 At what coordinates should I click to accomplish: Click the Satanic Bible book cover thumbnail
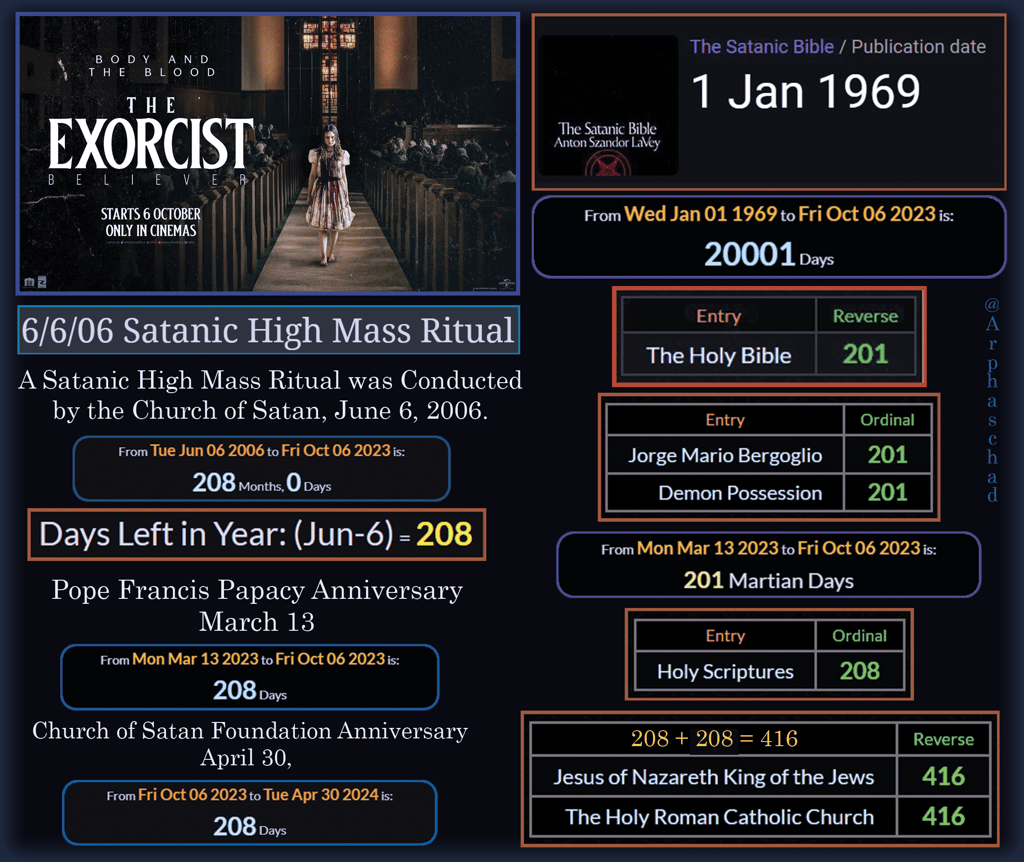[x=608, y=105]
